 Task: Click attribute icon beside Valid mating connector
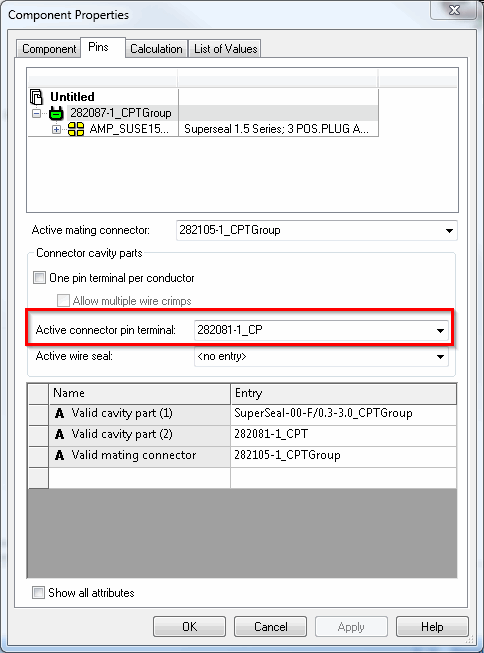click(60, 455)
